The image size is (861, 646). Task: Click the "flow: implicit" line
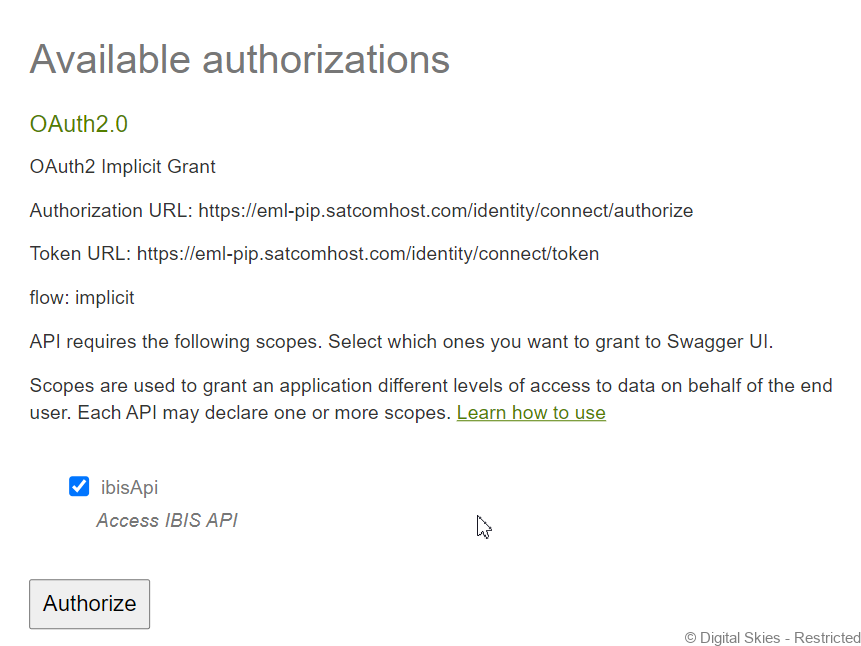click(82, 298)
